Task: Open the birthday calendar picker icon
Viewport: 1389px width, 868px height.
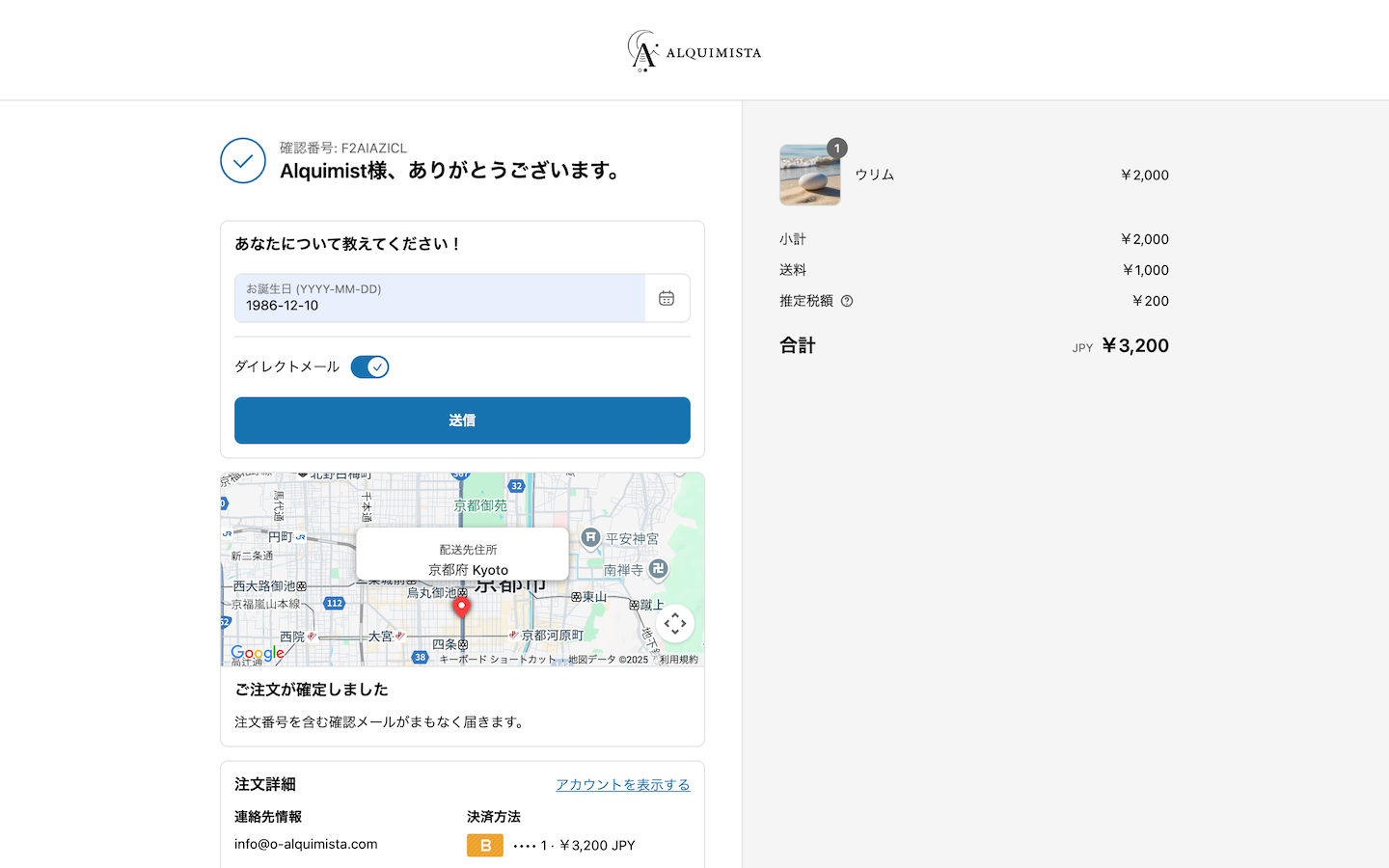Action: click(x=667, y=298)
